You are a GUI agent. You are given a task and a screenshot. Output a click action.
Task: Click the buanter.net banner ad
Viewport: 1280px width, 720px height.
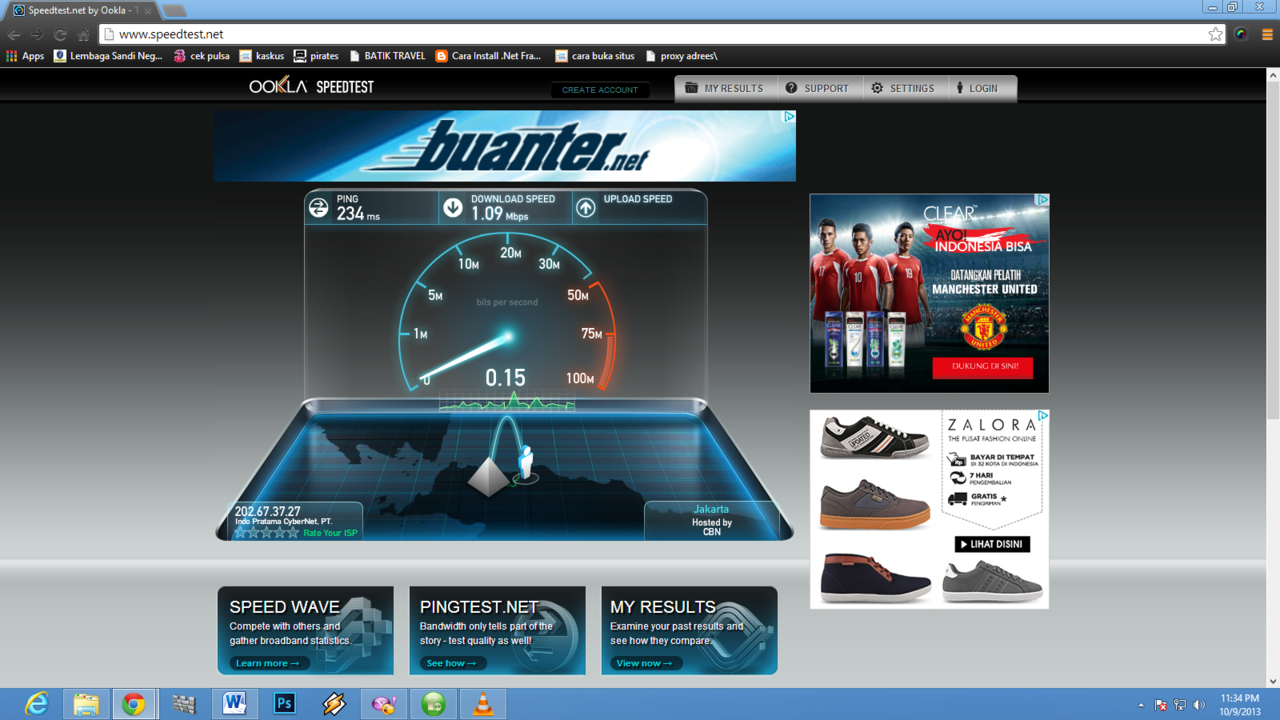pos(505,146)
